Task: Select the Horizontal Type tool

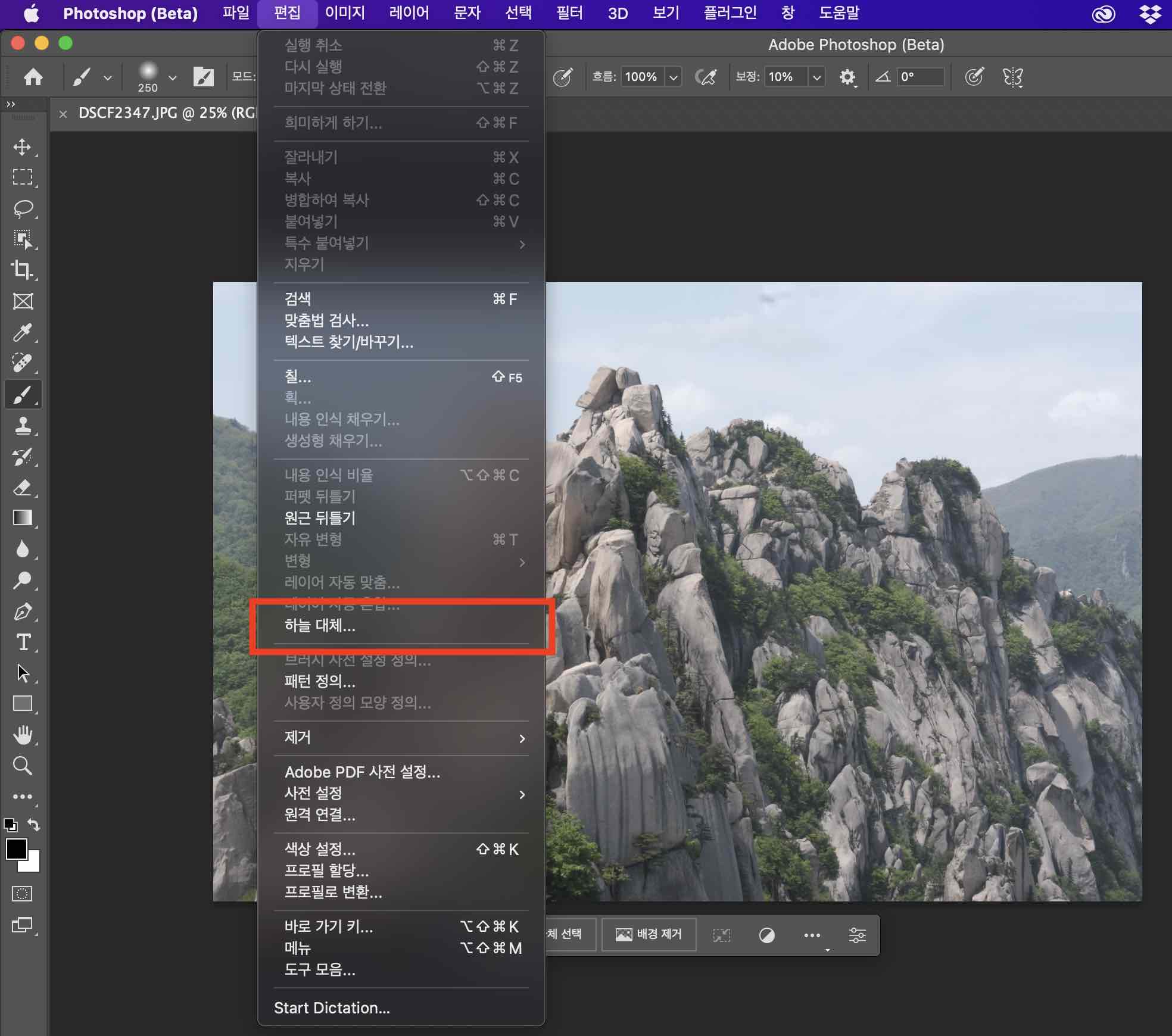Action: (x=23, y=642)
